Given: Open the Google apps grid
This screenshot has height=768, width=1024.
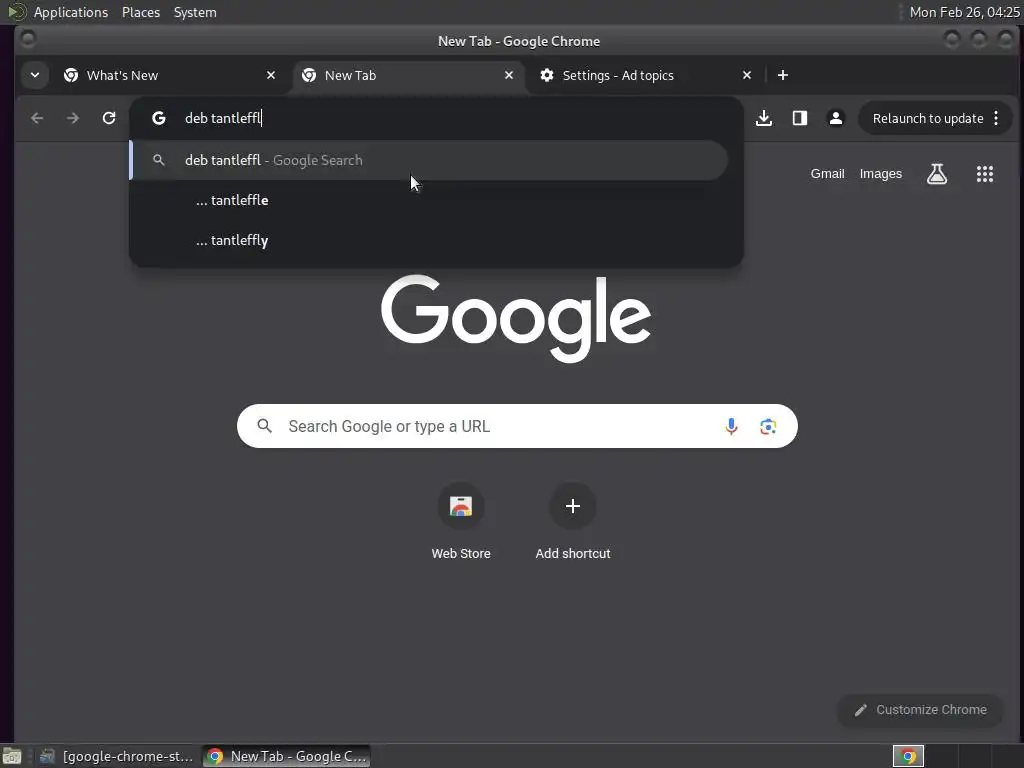Looking at the screenshot, I should click(x=985, y=174).
